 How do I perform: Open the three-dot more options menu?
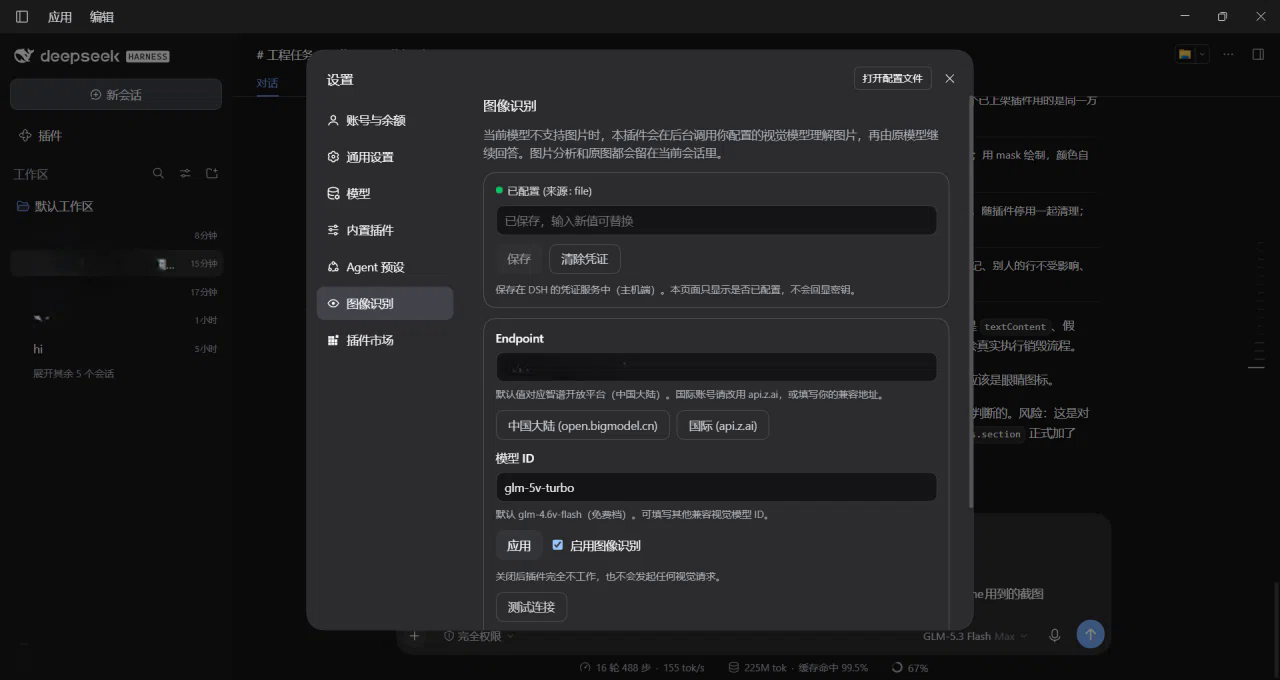tap(1229, 54)
